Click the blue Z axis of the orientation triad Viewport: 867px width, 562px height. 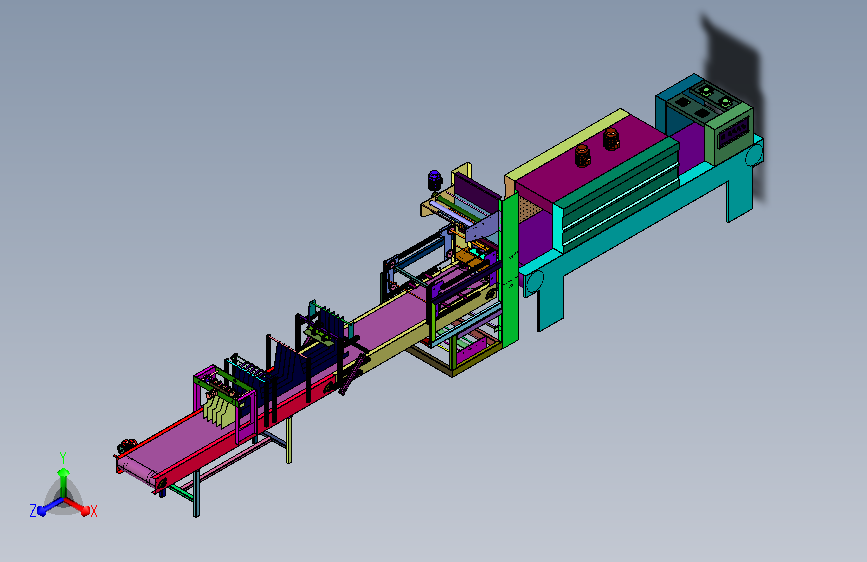pyautogui.click(x=47, y=507)
